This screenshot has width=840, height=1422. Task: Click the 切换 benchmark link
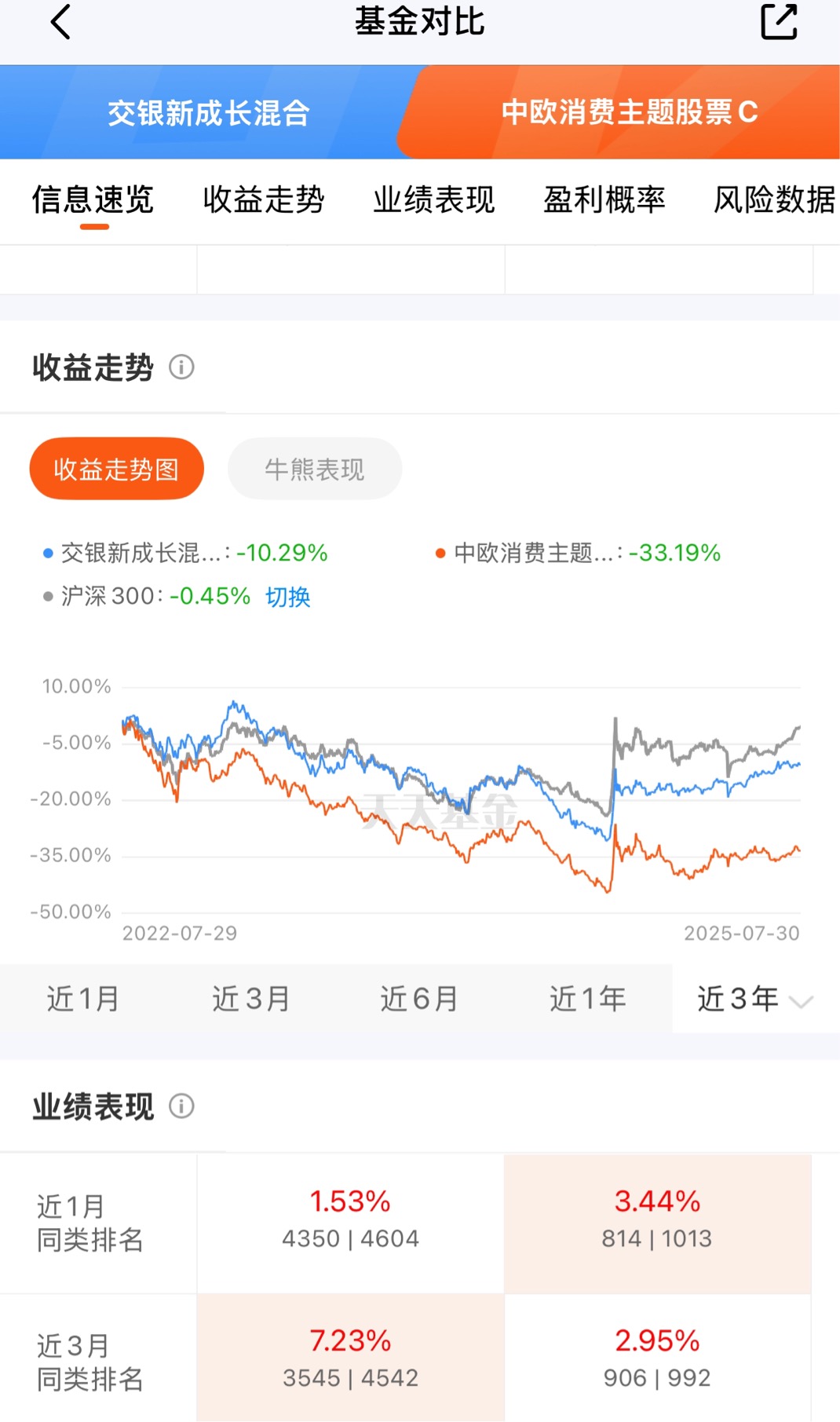pos(288,597)
